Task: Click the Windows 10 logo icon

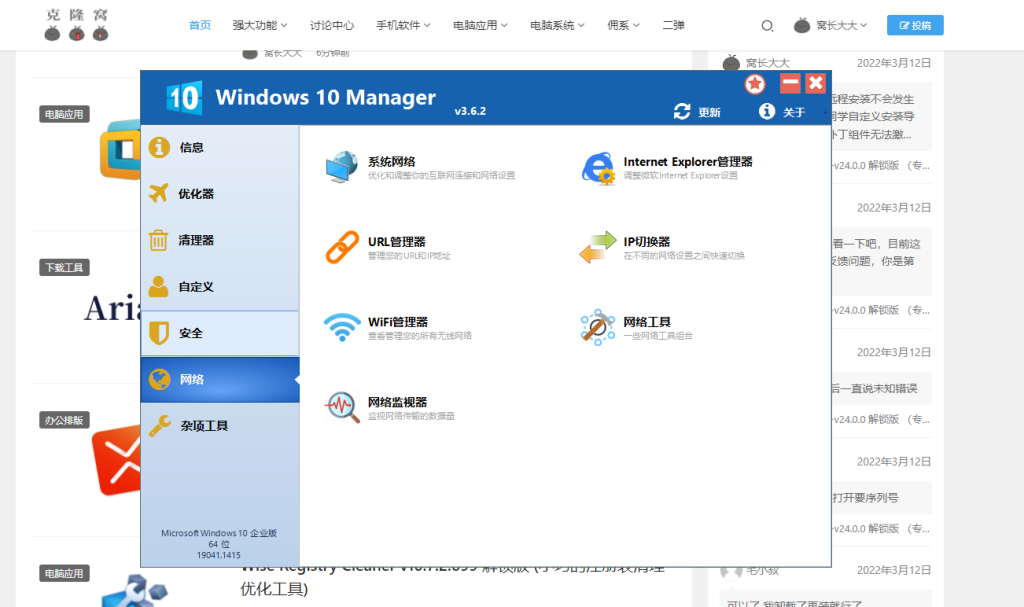Action: 184,98
